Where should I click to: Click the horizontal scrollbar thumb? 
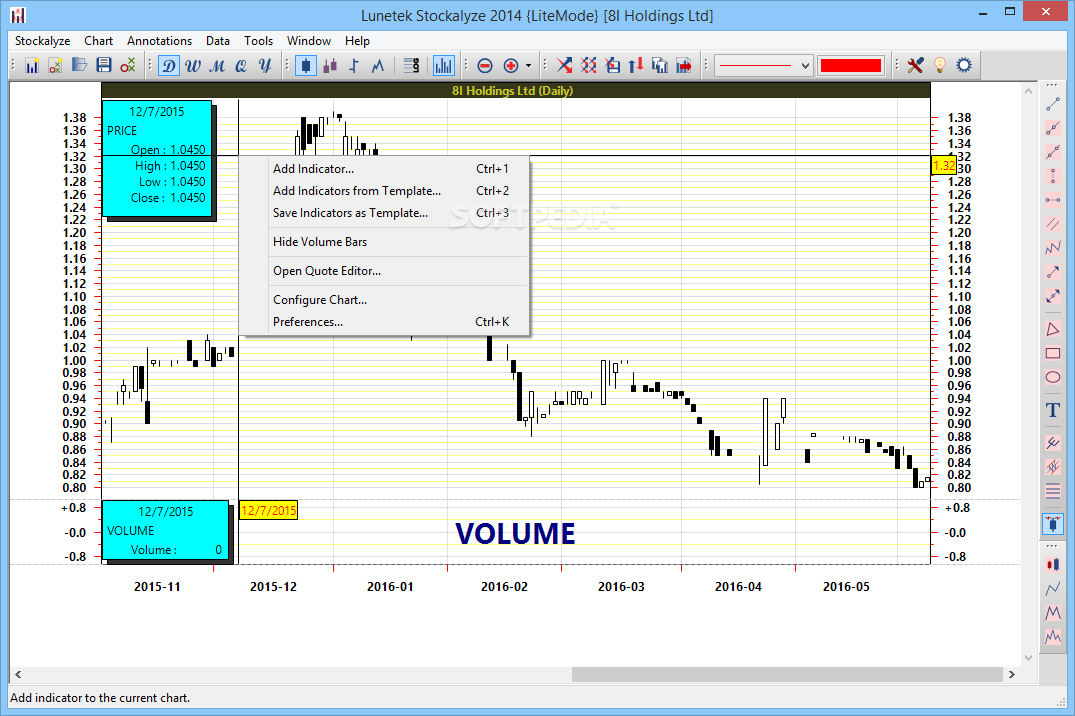tap(787, 675)
